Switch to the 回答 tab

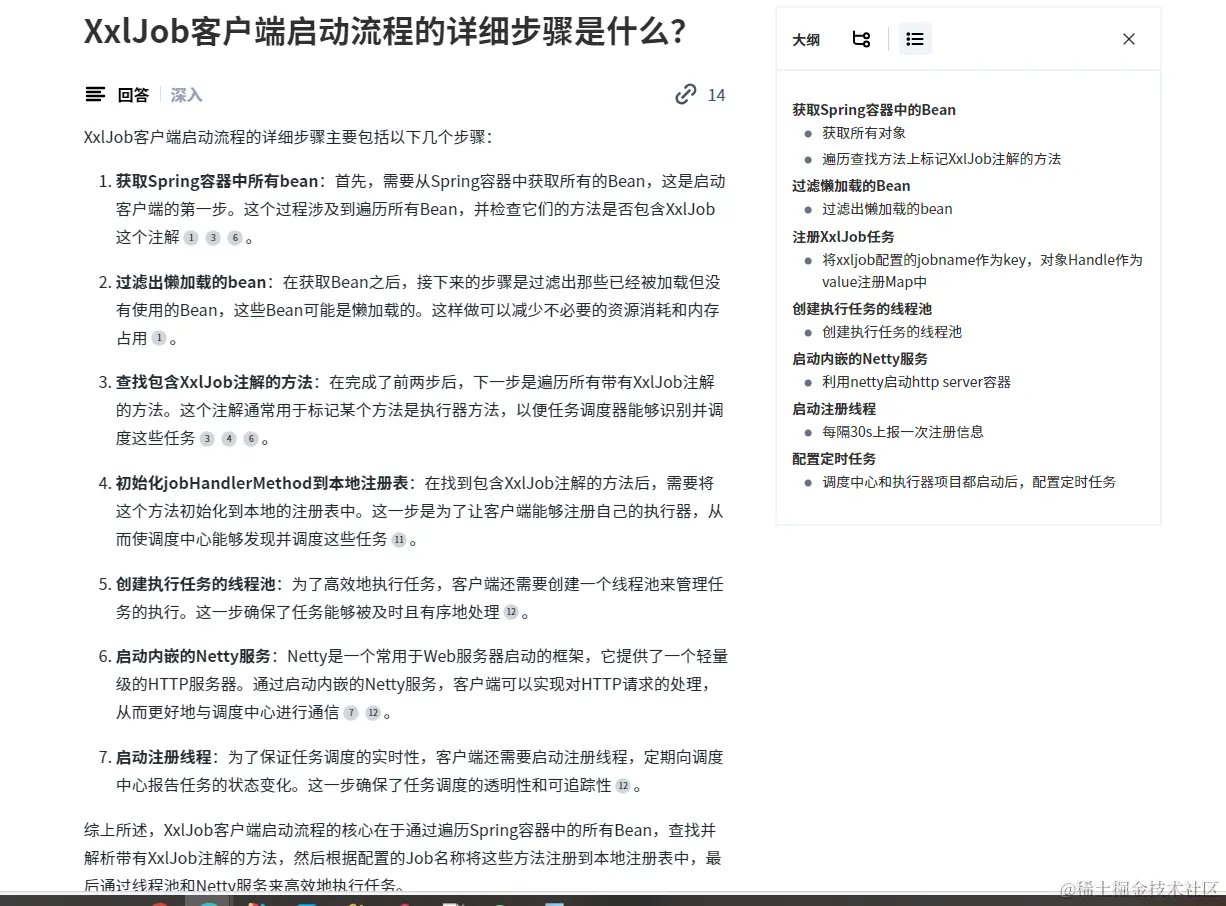pos(133,95)
